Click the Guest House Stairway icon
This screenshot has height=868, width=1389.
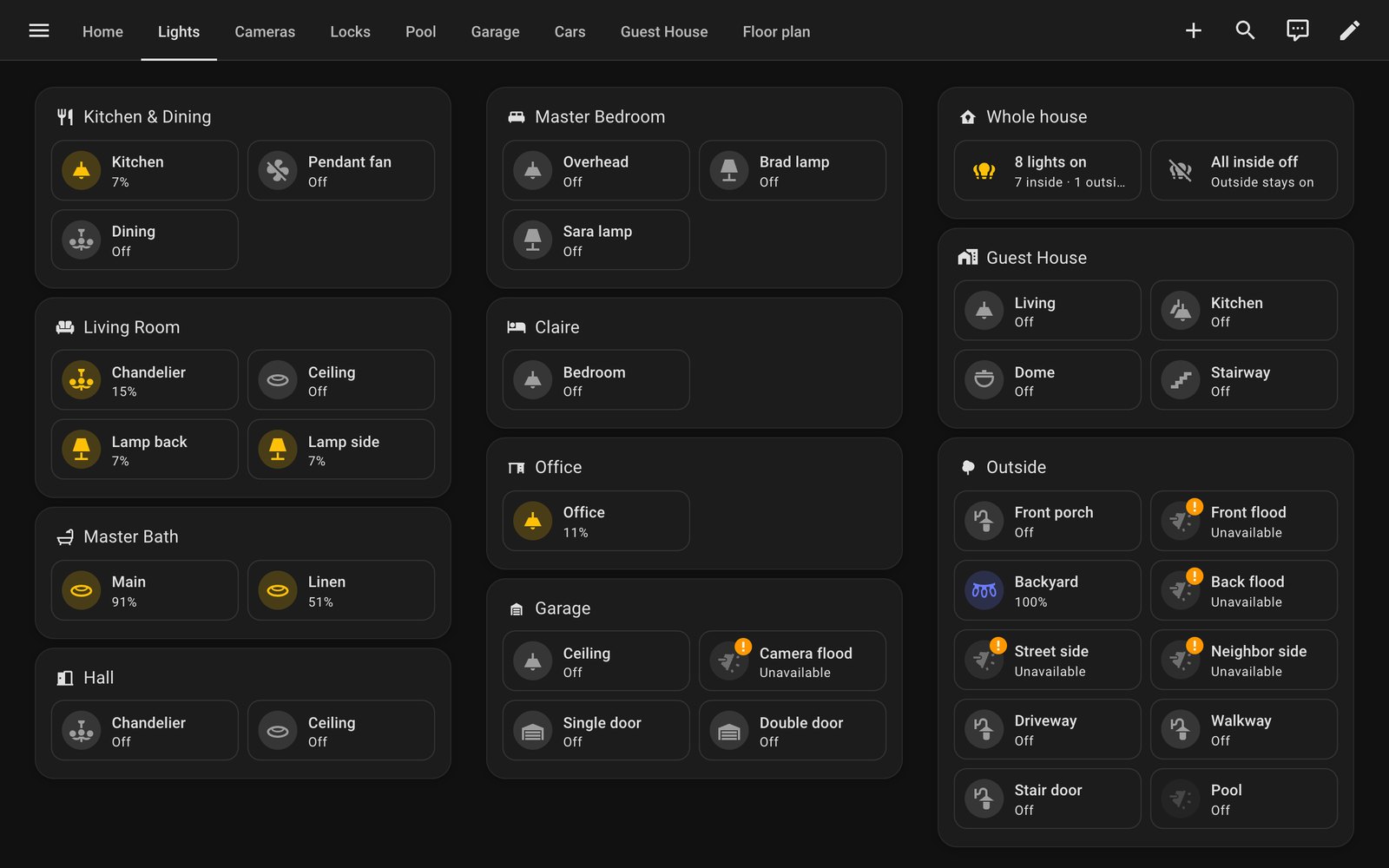1181,380
